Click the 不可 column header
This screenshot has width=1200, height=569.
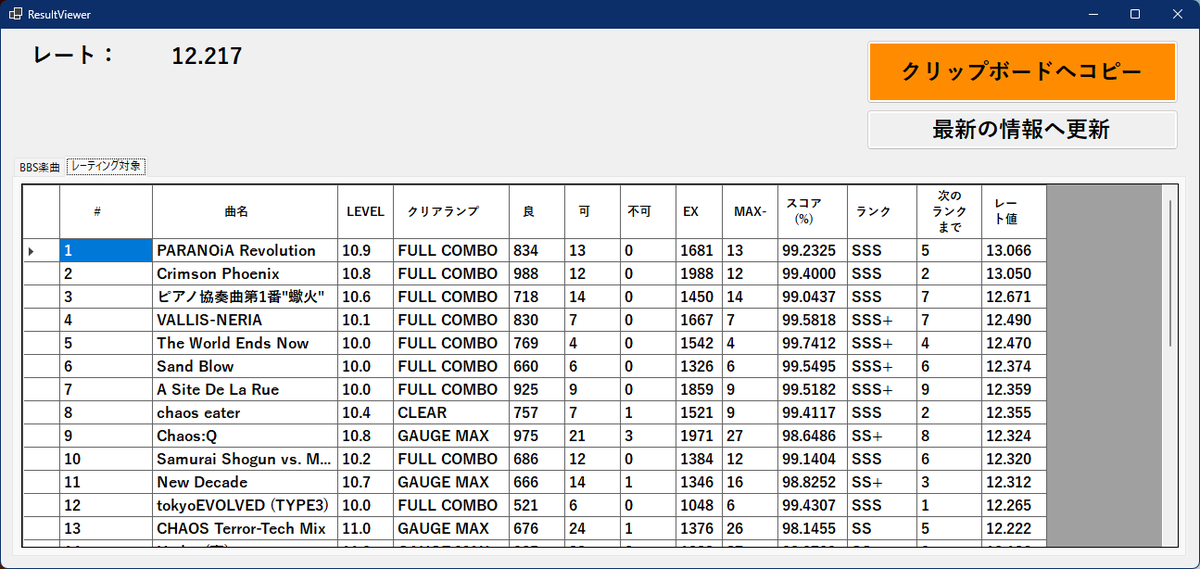[648, 212]
